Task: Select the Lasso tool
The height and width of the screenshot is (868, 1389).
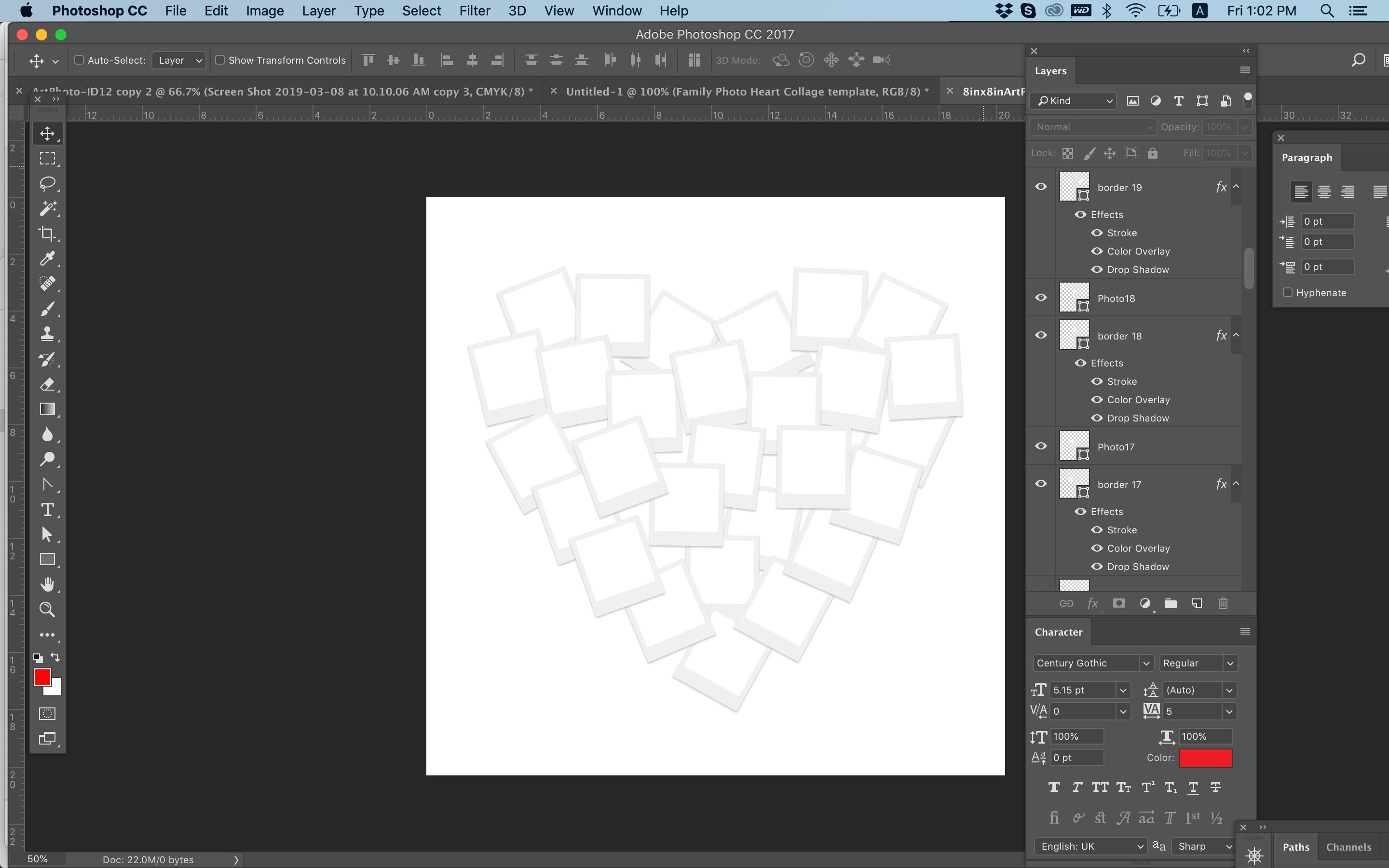Action: coord(48,183)
